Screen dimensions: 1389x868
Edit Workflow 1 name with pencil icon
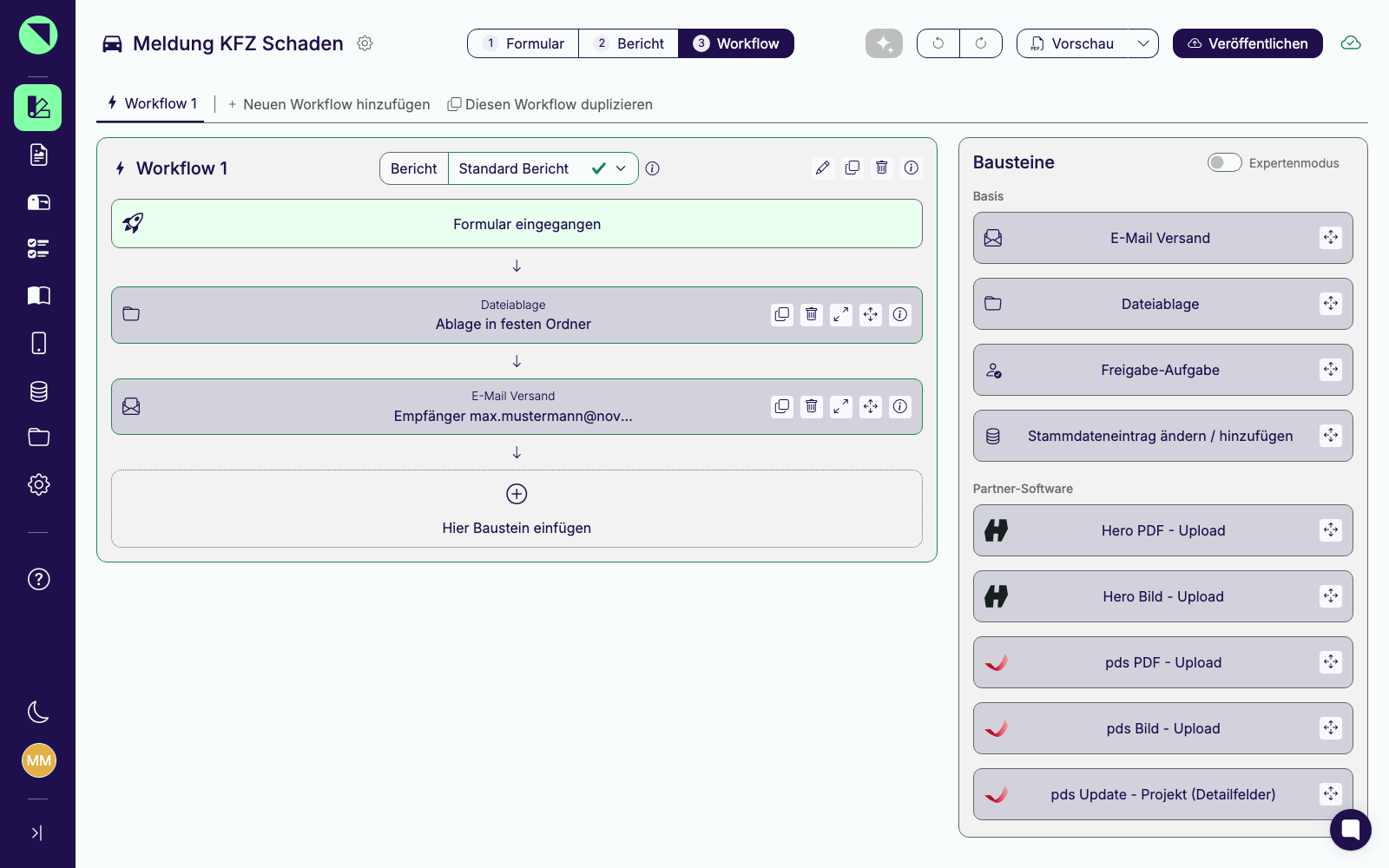click(823, 168)
